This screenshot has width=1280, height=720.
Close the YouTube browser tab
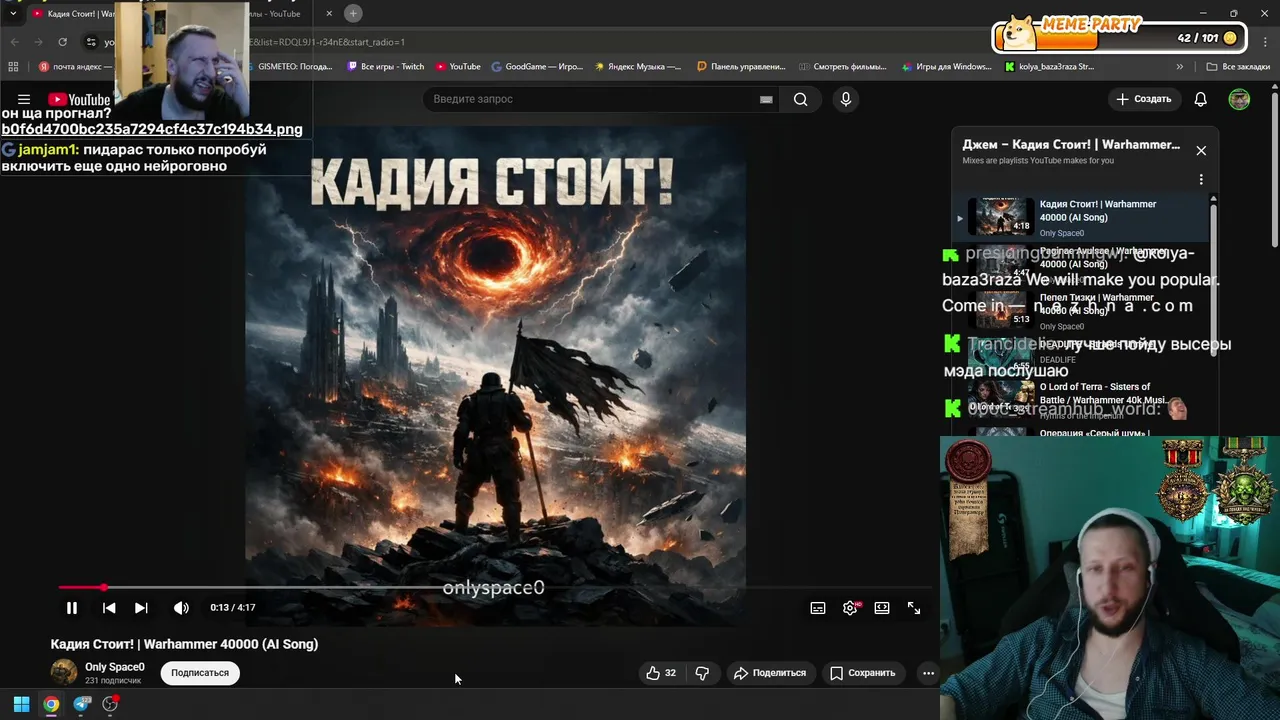[x=329, y=13]
